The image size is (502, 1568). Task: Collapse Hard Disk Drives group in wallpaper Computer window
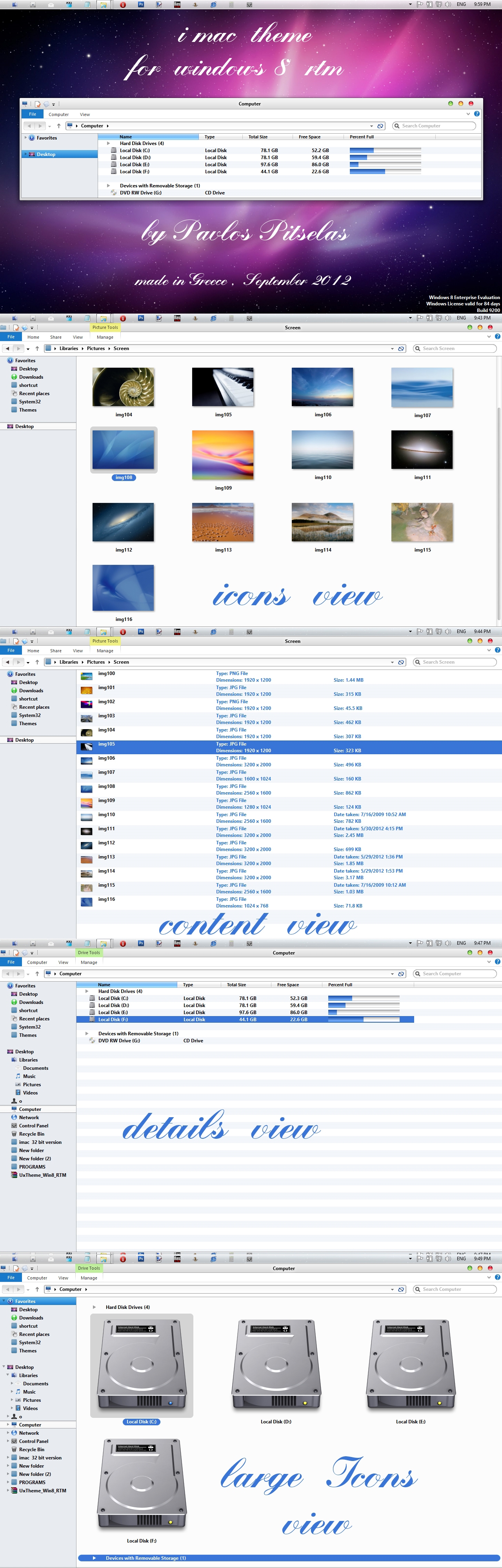[109, 143]
